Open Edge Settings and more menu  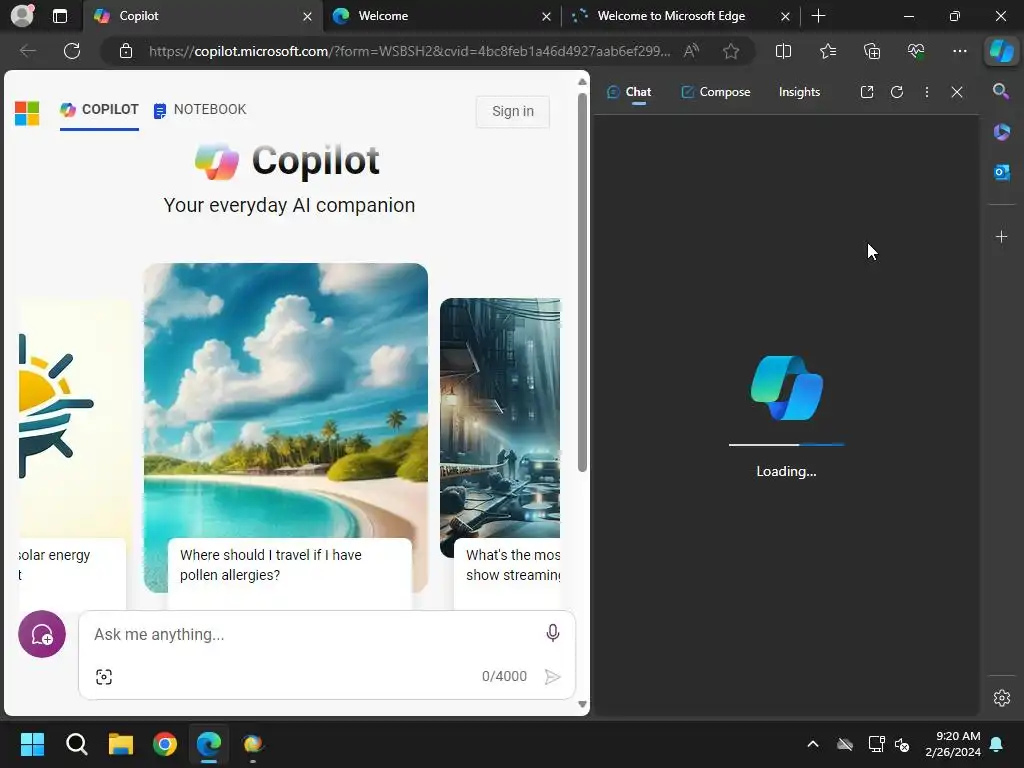959,51
